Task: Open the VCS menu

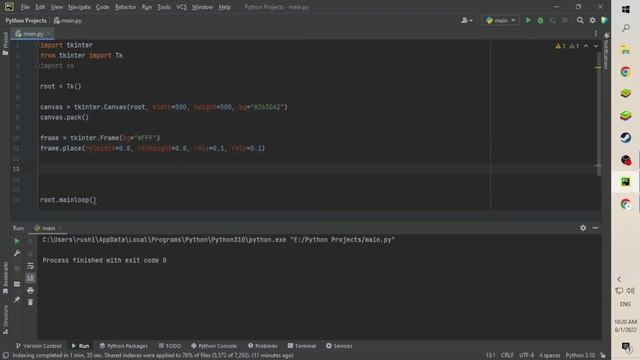Action: click(181, 7)
